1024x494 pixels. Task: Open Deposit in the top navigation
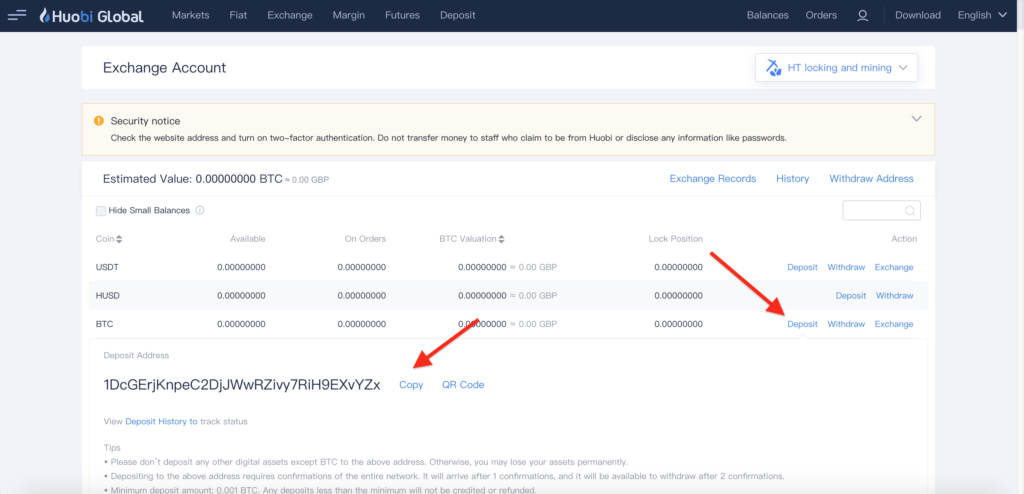coord(458,15)
